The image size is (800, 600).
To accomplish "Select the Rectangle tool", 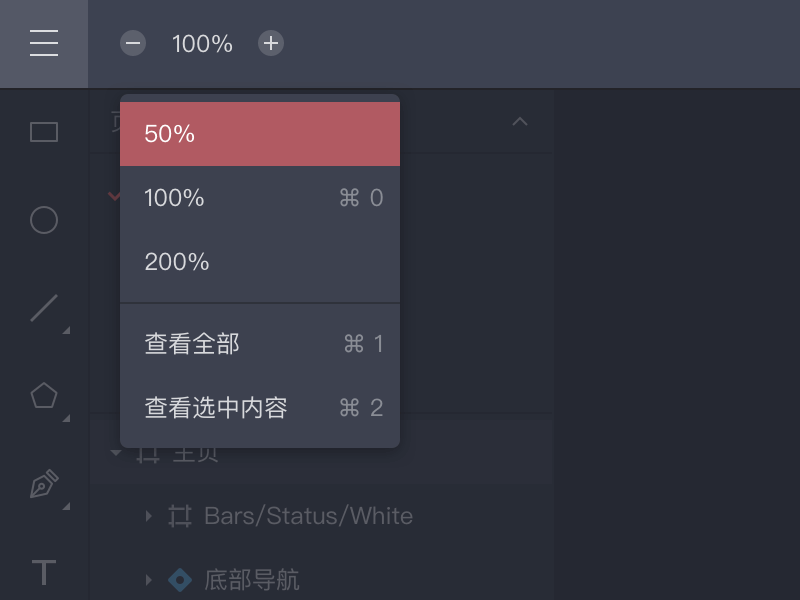I will coord(44,132).
